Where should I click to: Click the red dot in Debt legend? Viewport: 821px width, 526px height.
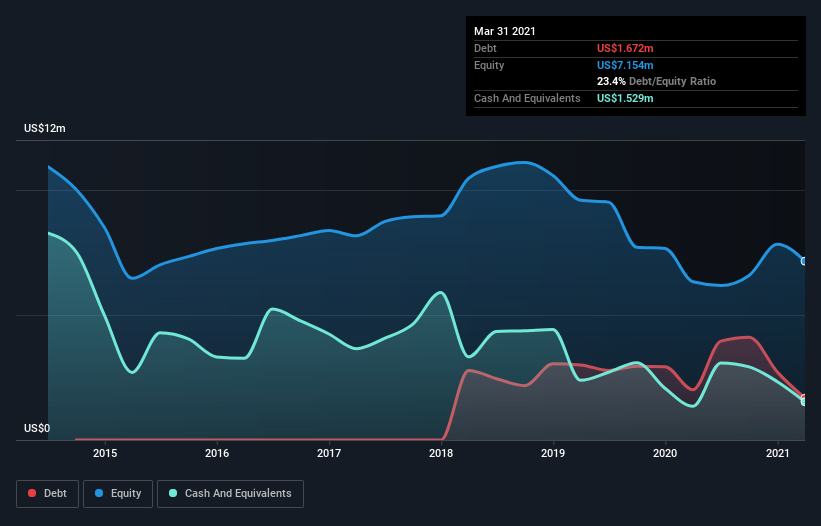(x=33, y=494)
